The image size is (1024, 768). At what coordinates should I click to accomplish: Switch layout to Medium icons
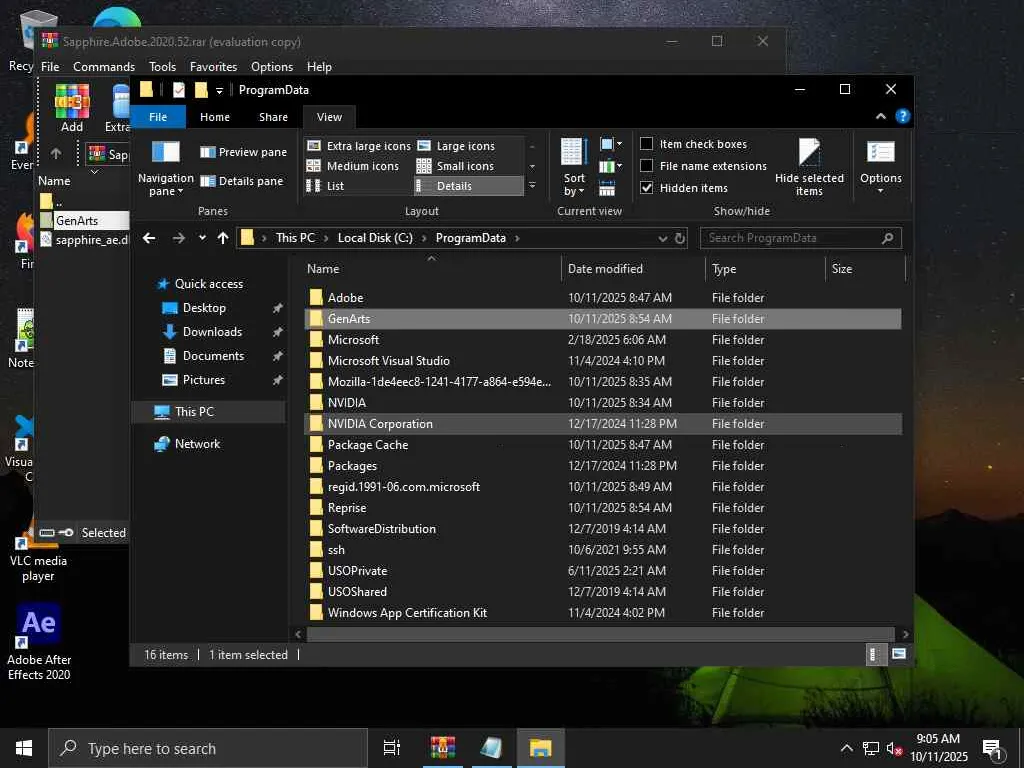[353, 166]
